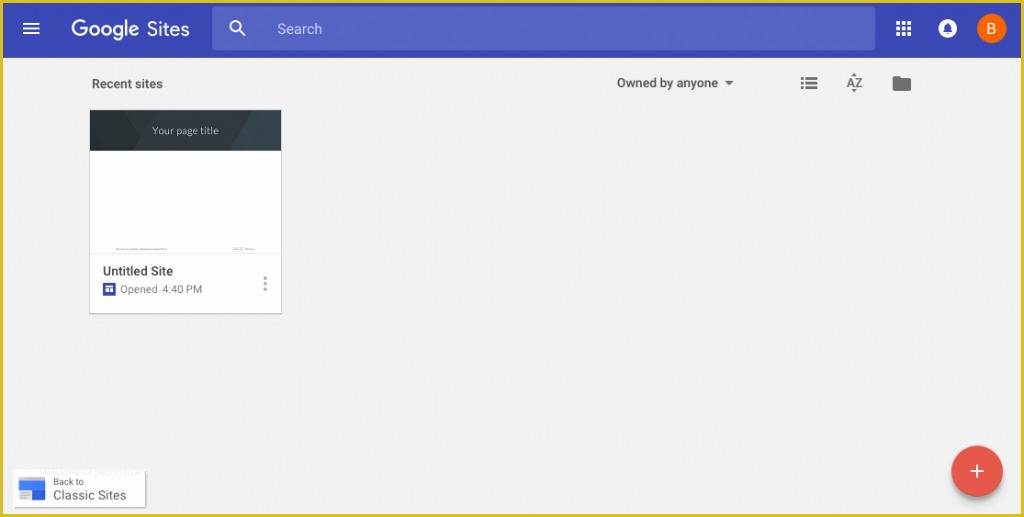Click the magnifier search icon
The width and height of the screenshot is (1024, 517).
click(238, 28)
